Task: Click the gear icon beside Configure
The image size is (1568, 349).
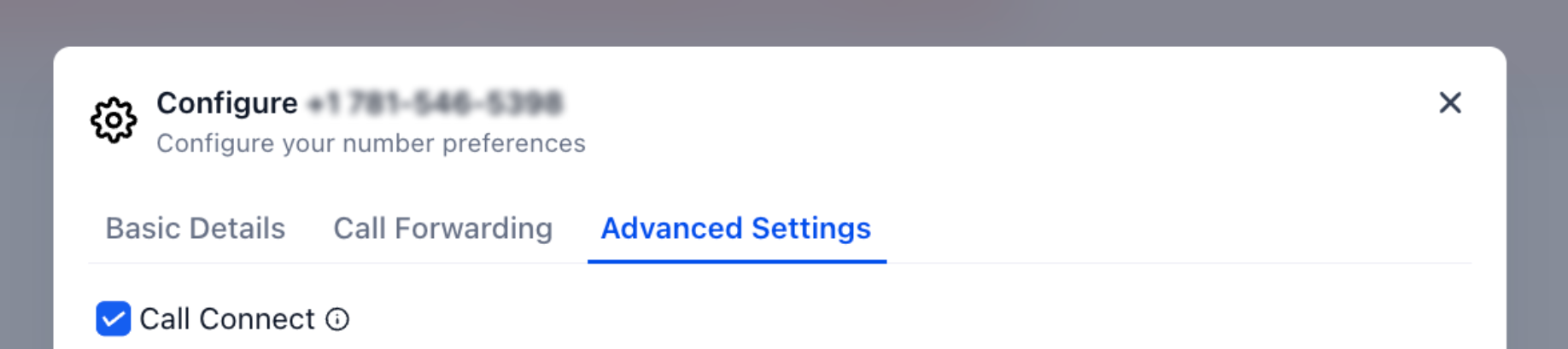Action: (x=114, y=120)
